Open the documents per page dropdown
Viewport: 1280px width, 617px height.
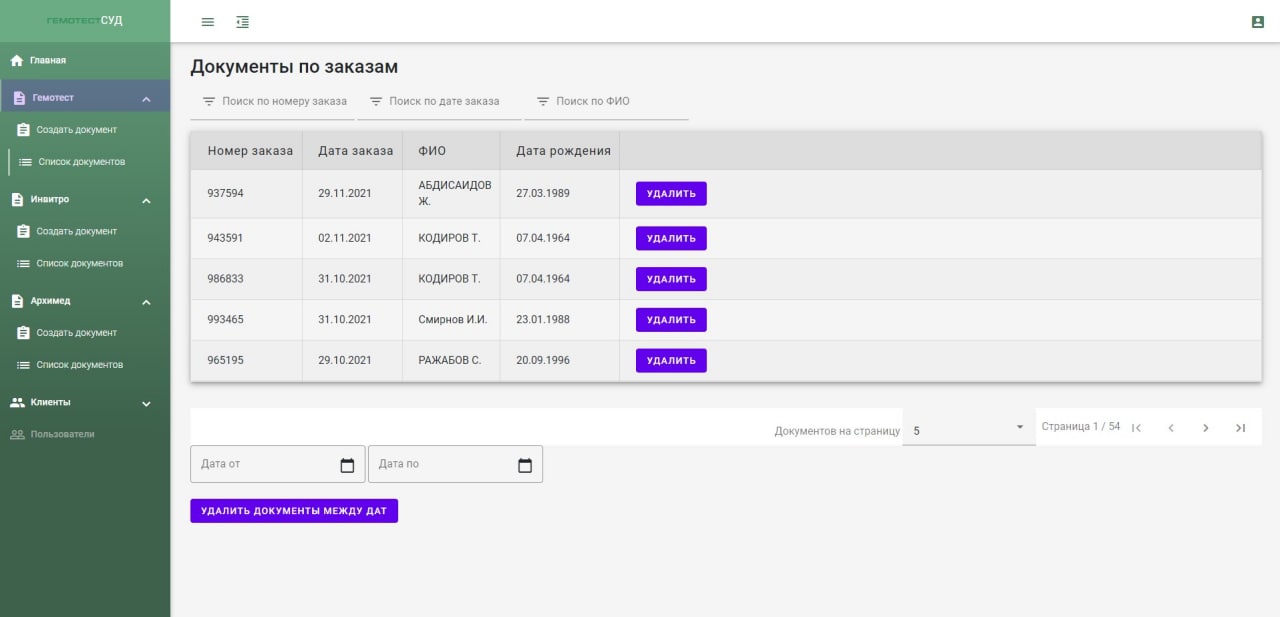(968, 430)
